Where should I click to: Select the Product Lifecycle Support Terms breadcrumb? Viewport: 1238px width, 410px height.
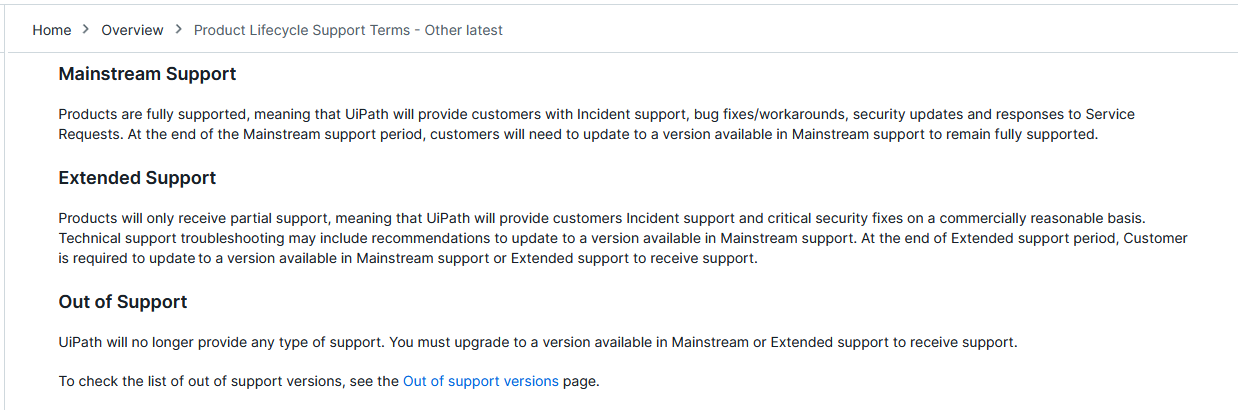[x=348, y=30]
